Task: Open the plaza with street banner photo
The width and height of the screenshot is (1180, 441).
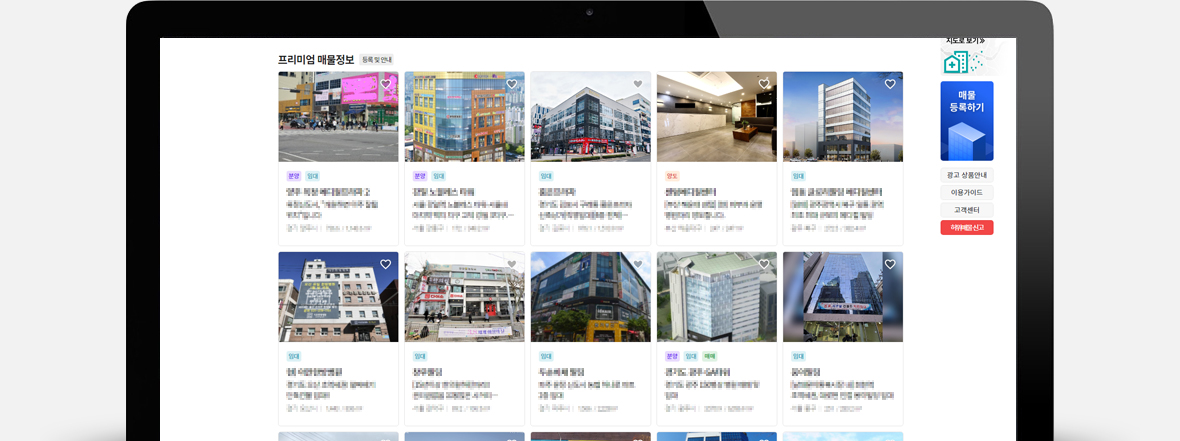Action: tap(464, 297)
